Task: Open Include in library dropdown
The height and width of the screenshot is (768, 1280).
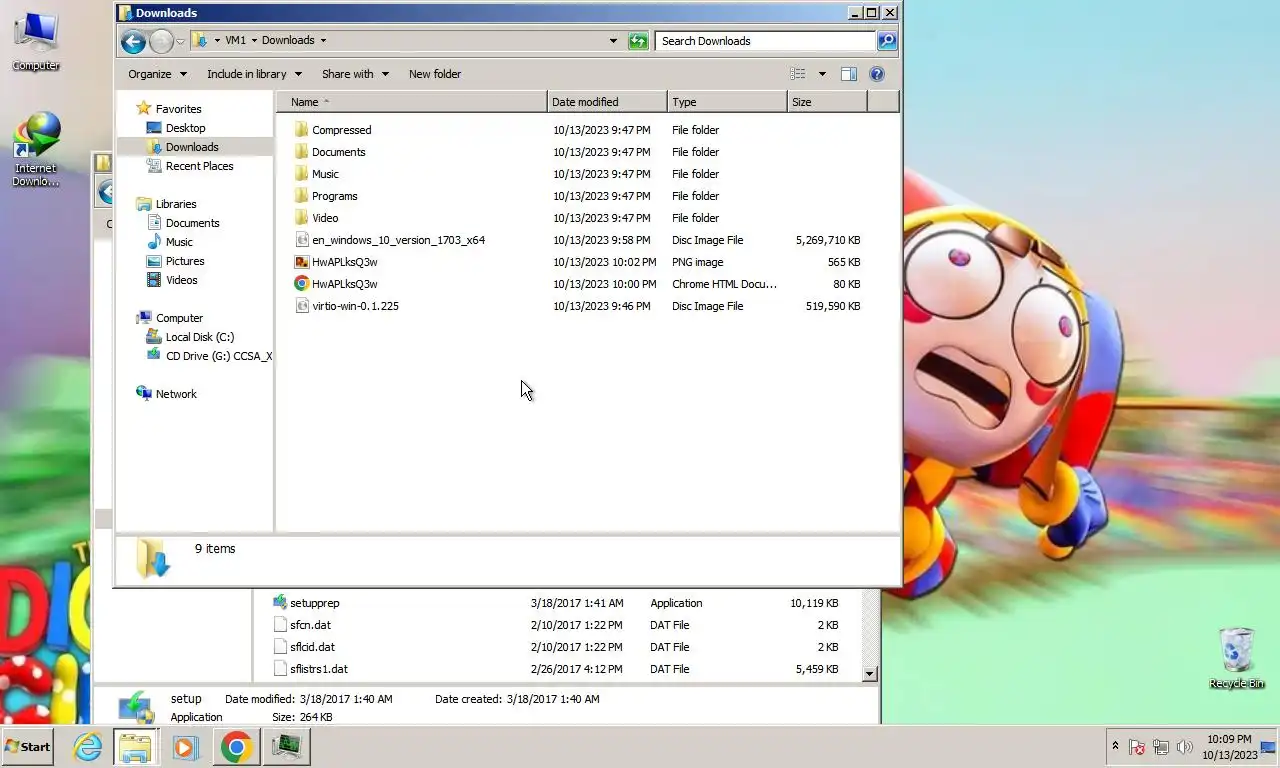Action: coord(254,74)
